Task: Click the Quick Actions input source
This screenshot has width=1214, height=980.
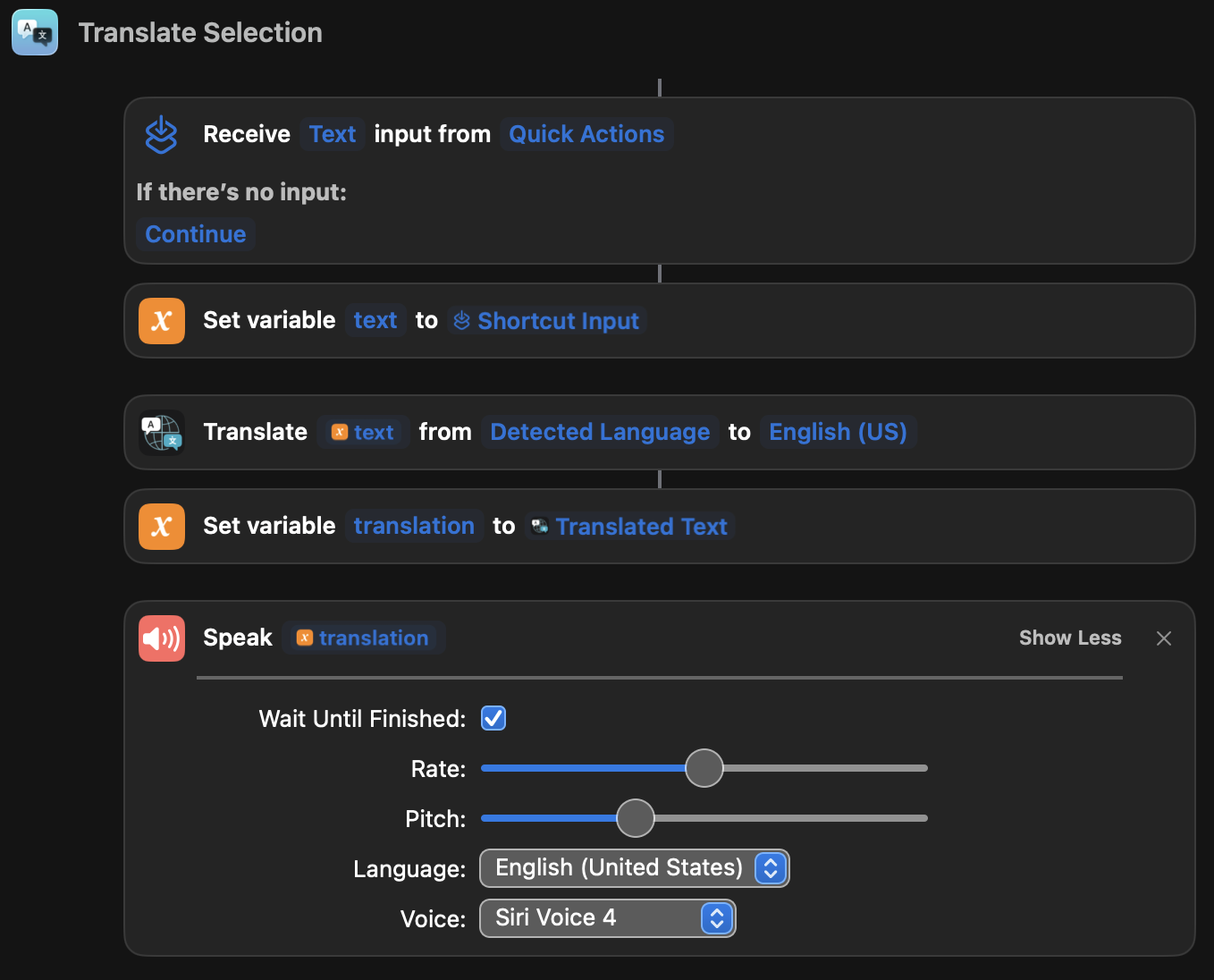Action: pyautogui.click(x=586, y=134)
